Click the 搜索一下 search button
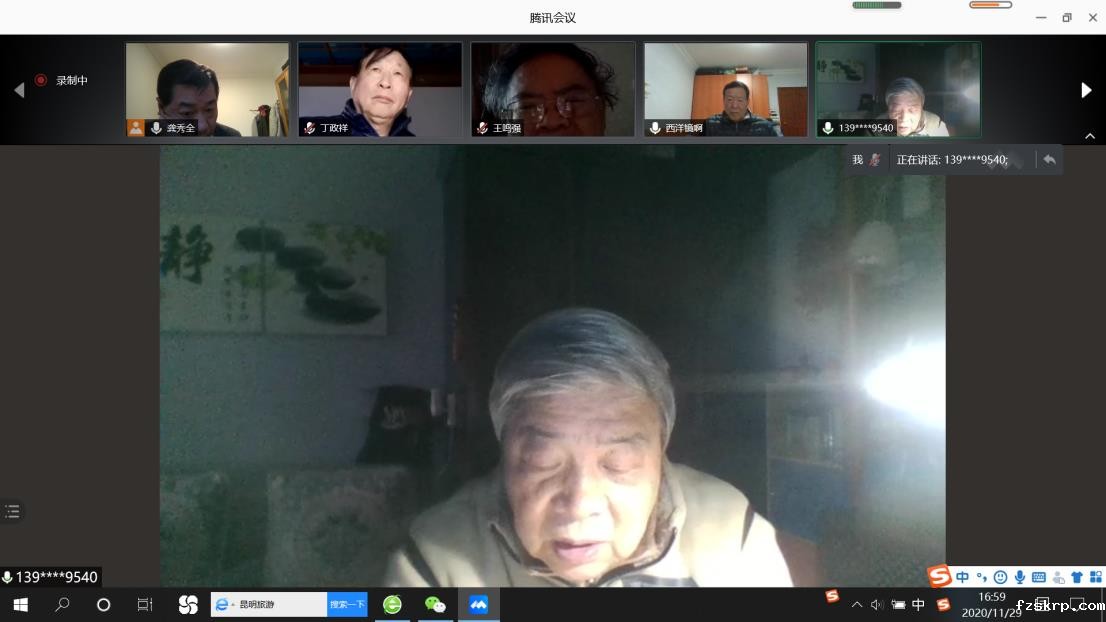1106x622 pixels. pos(347,604)
